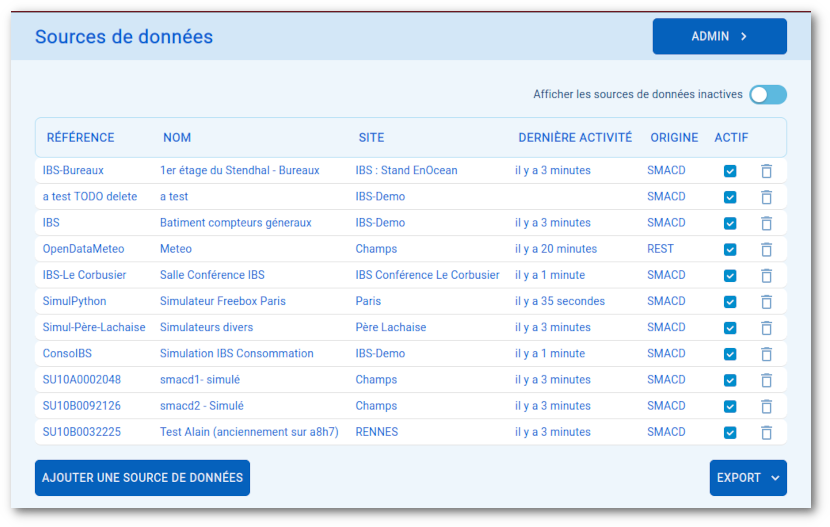Image resolution: width=830 pixels, height=527 pixels.
Task: Untick the Actif checkbox for SU10B0092126
Action: coord(730,406)
